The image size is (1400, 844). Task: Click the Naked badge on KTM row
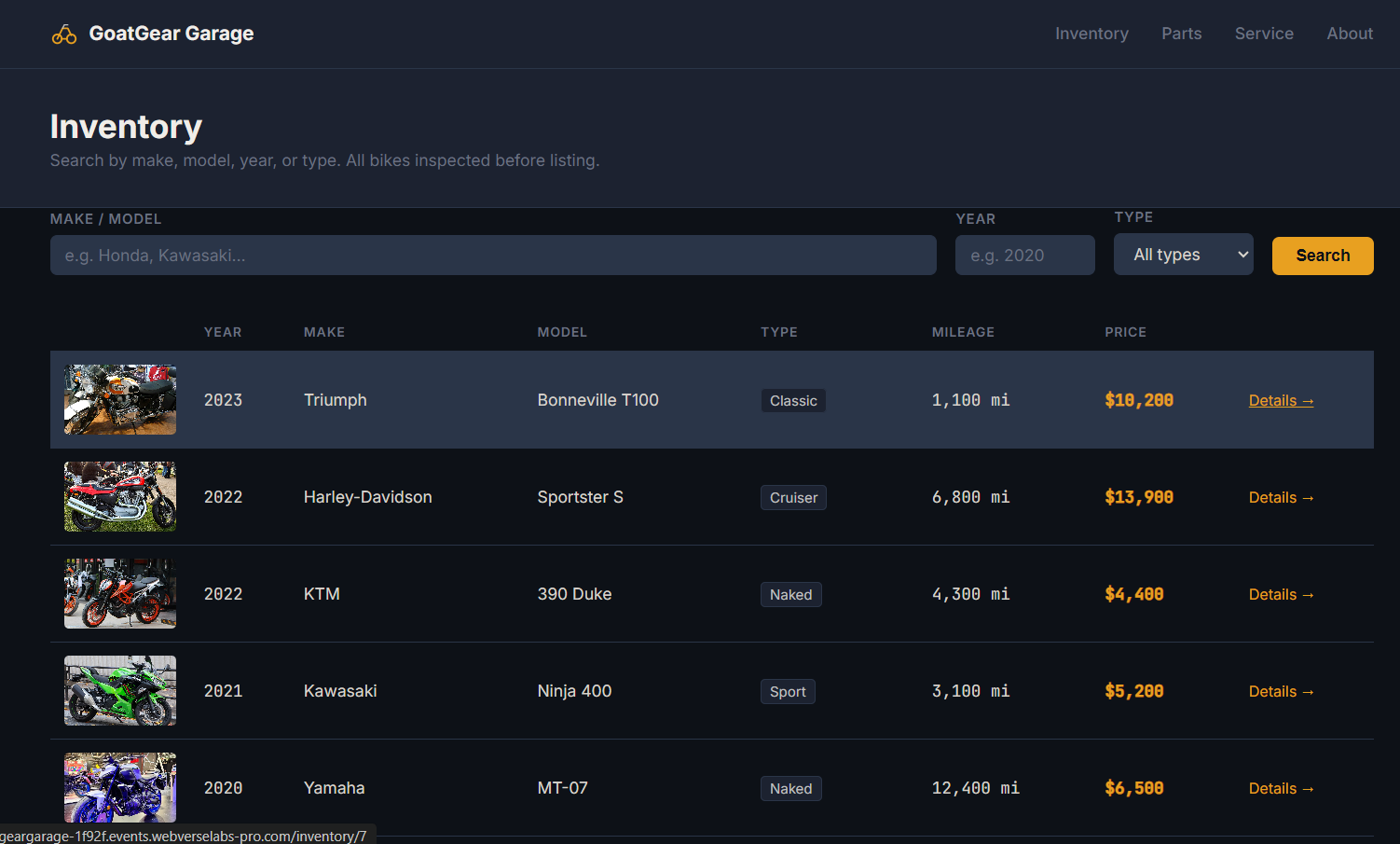coord(790,595)
